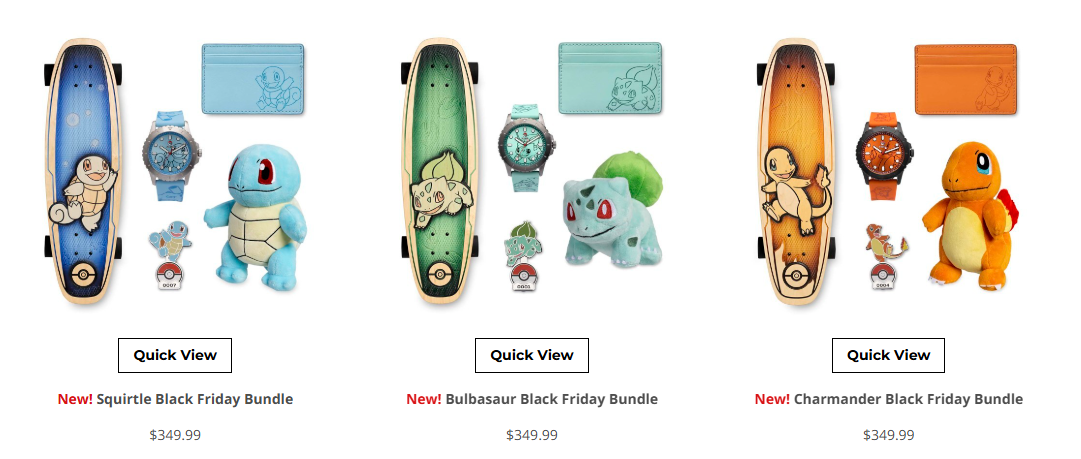Screen dimensions: 1081x459
Task: Click the orange Charmander wristwatch
Action: tap(885, 156)
